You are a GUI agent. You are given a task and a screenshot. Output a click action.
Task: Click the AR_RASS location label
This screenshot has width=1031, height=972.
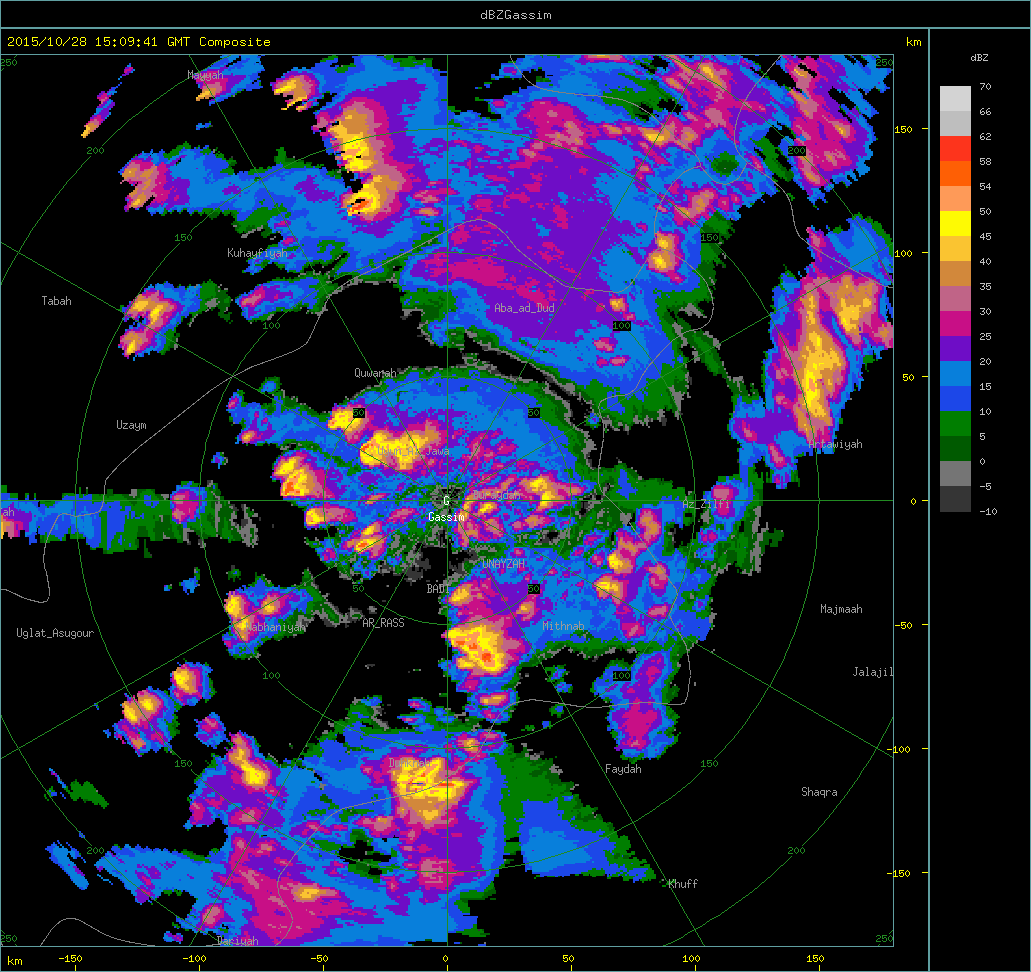pos(383,622)
